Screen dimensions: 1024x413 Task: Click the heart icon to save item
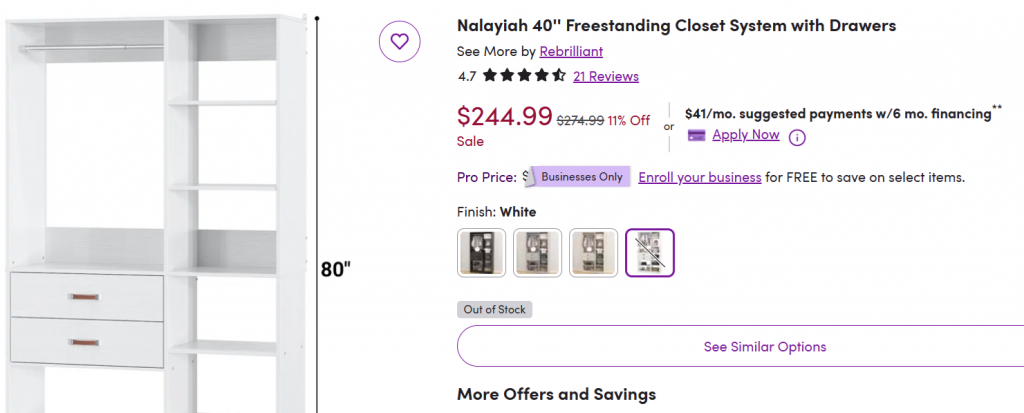[x=399, y=41]
